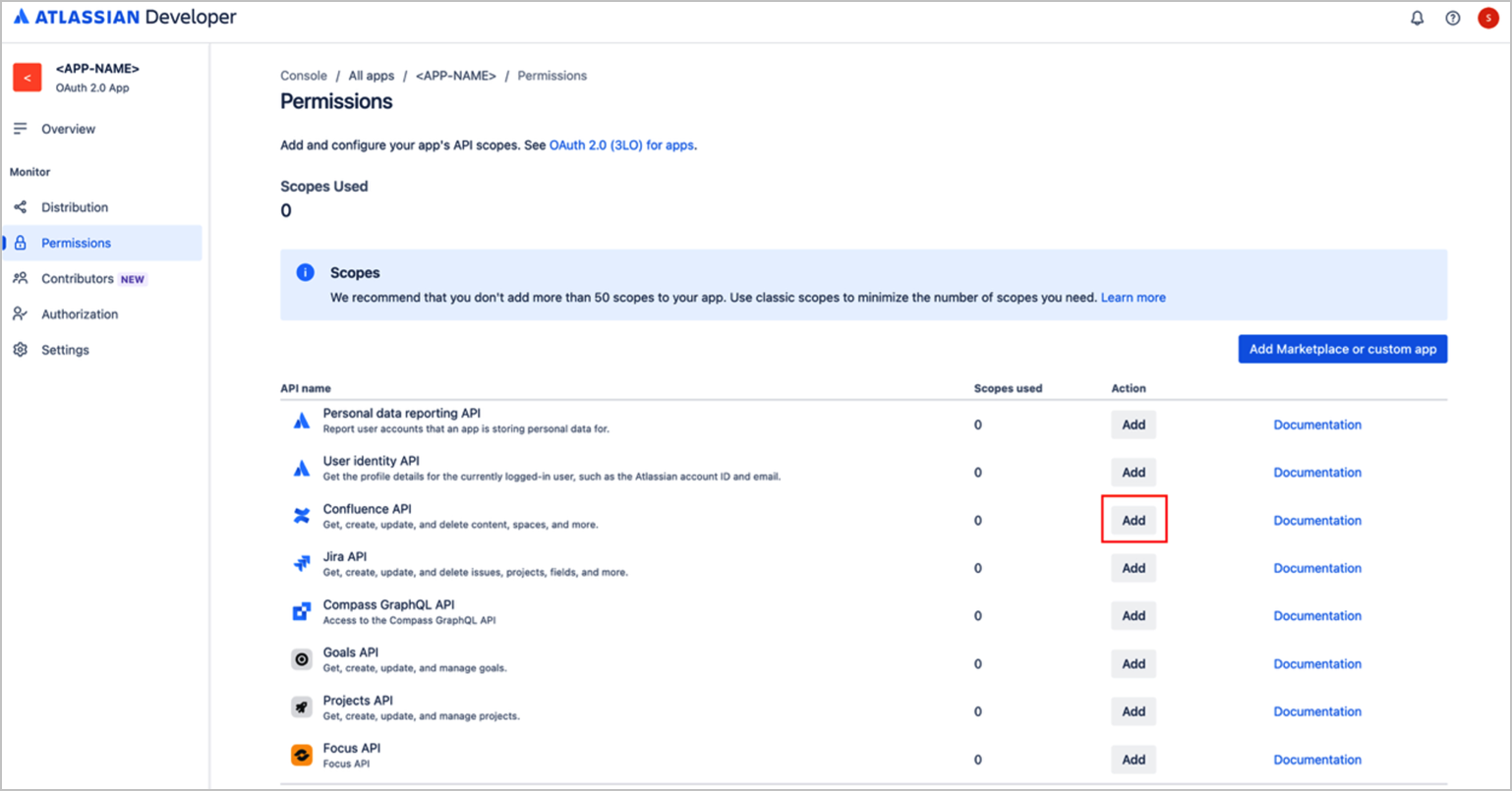The width and height of the screenshot is (1512, 791).
Task: Go to All apps breadcrumb
Action: tap(372, 76)
